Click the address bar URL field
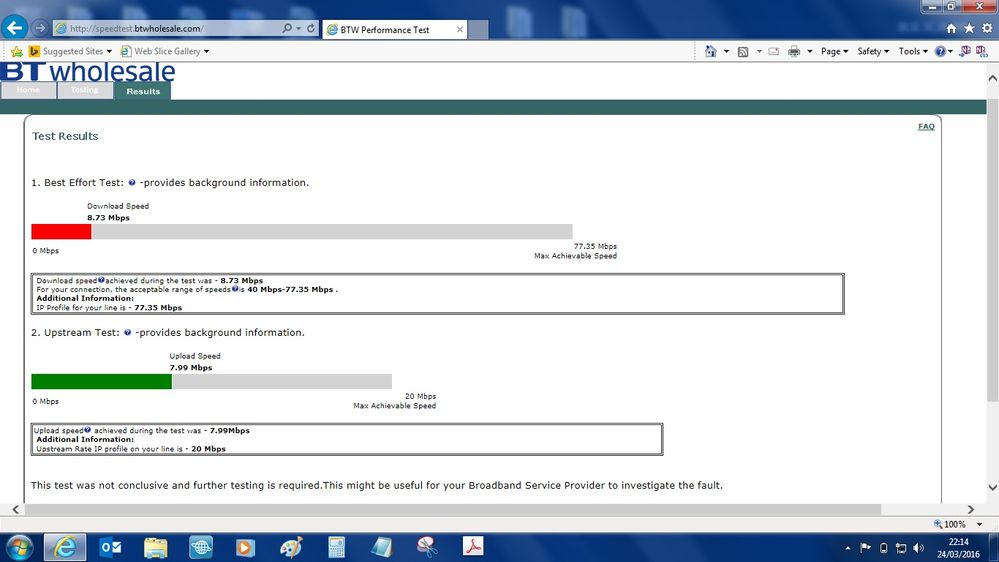 tap(166, 28)
